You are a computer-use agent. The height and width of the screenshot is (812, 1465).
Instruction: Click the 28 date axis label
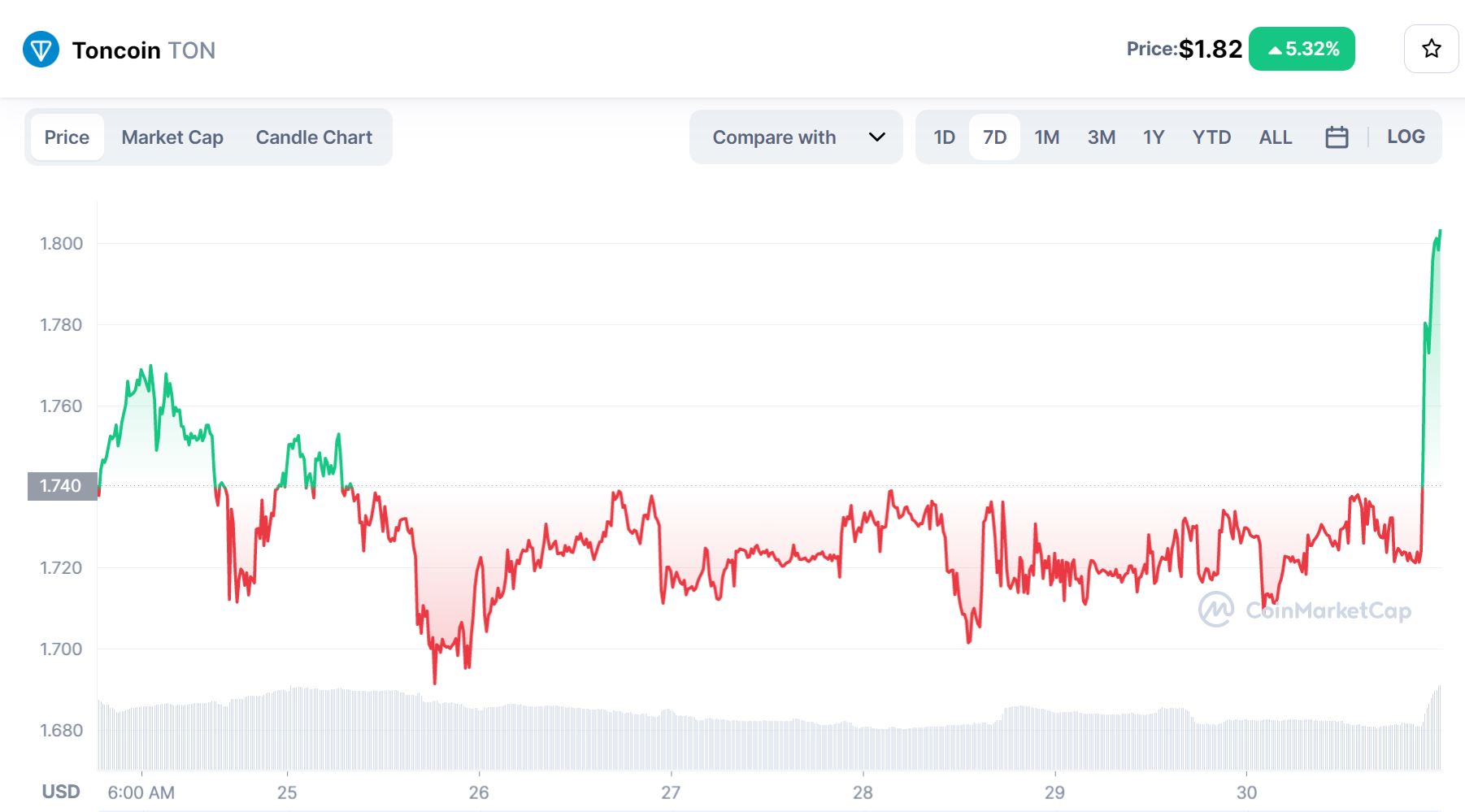(x=863, y=792)
